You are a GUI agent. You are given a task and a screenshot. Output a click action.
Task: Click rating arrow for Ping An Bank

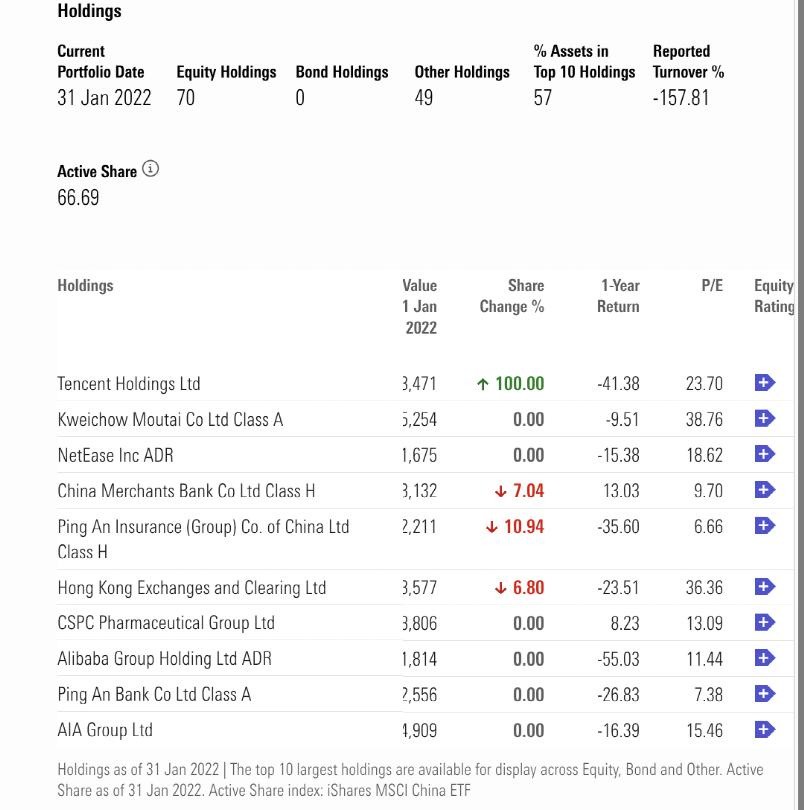(x=765, y=694)
